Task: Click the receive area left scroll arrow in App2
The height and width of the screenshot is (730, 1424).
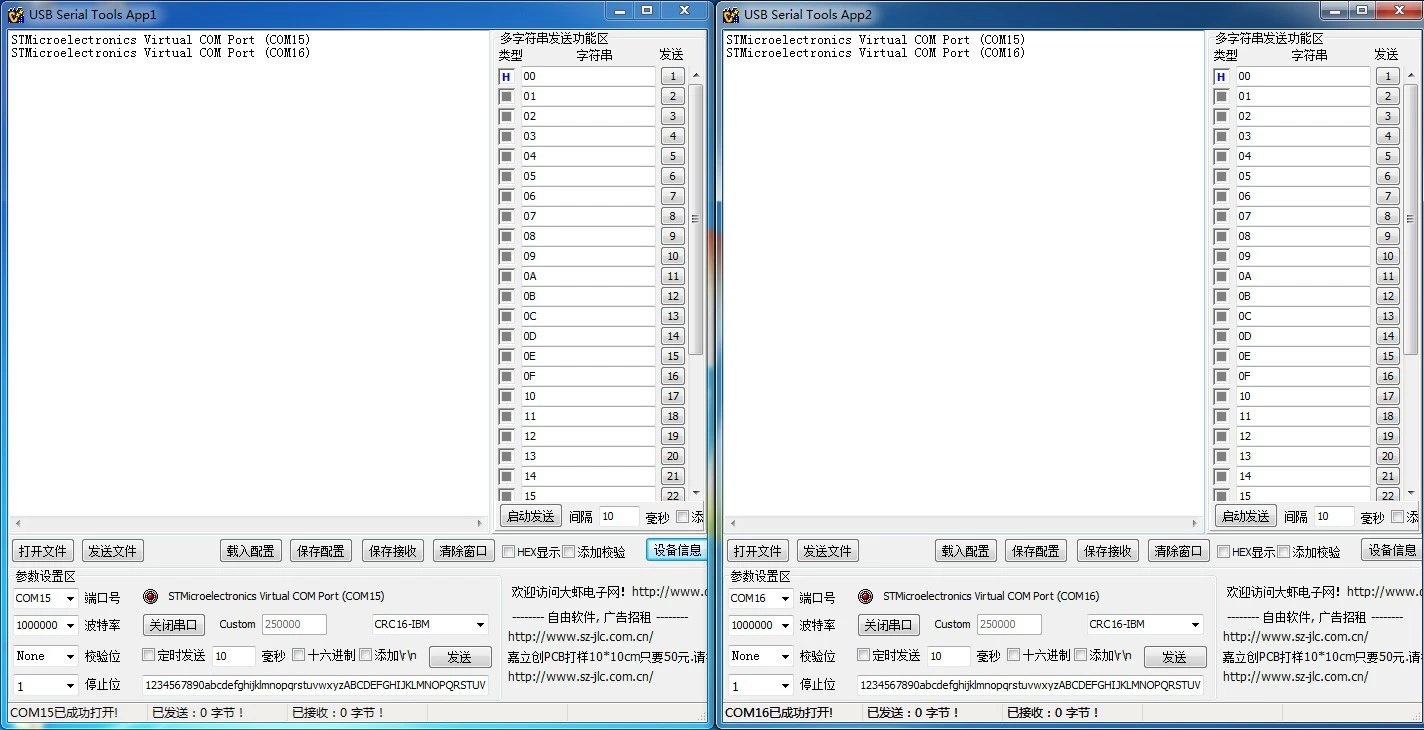Action: (x=732, y=523)
